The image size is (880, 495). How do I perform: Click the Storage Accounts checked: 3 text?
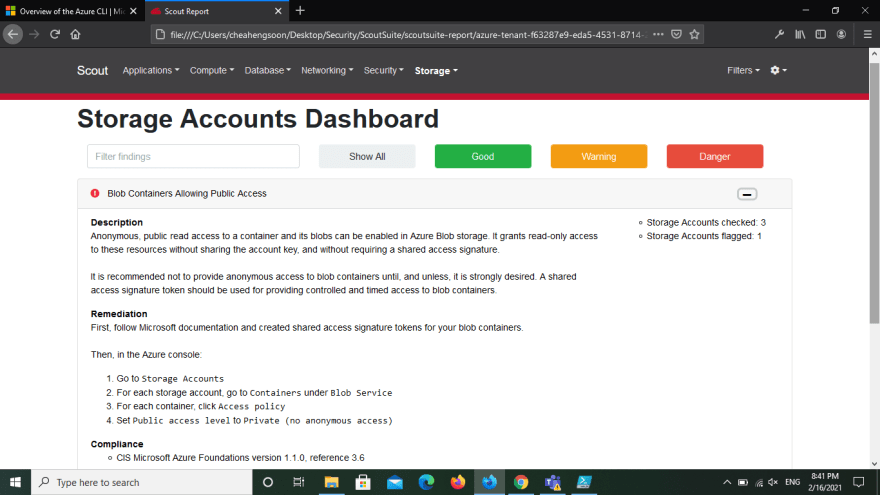pyautogui.click(x=706, y=223)
